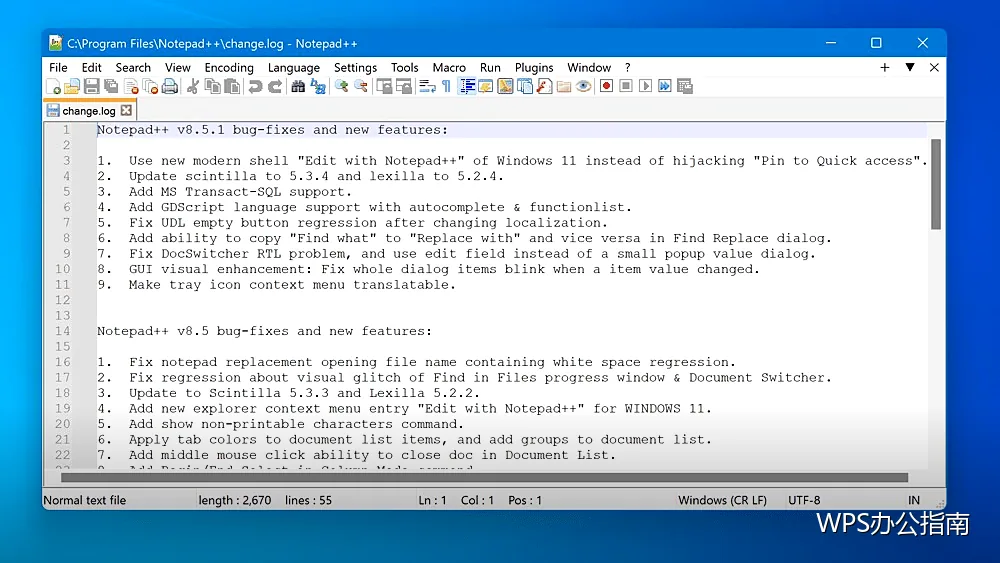
Task: Open the Run menu
Action: (490, 68)
